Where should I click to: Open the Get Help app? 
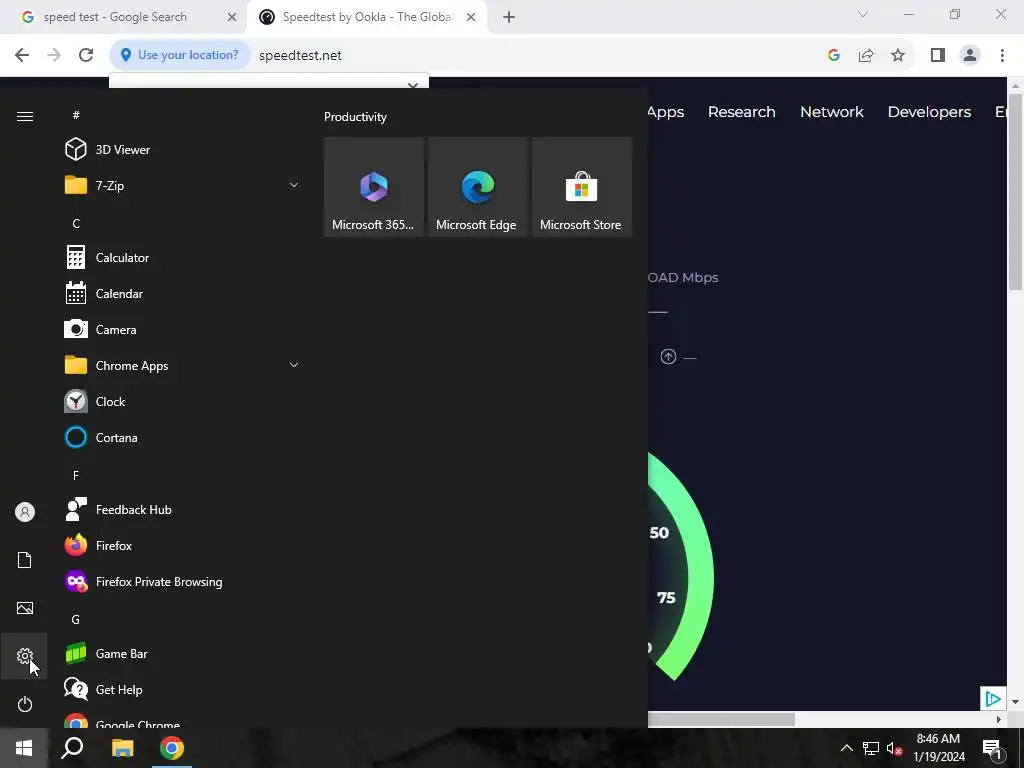tap(181, 689)
